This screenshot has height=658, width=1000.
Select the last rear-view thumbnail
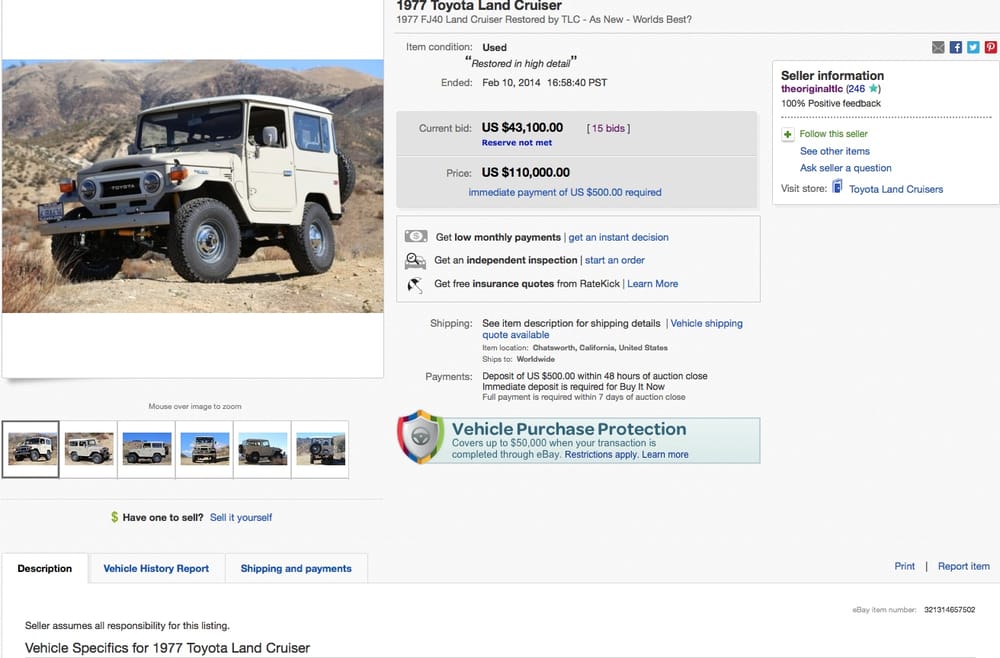[320, 449]
